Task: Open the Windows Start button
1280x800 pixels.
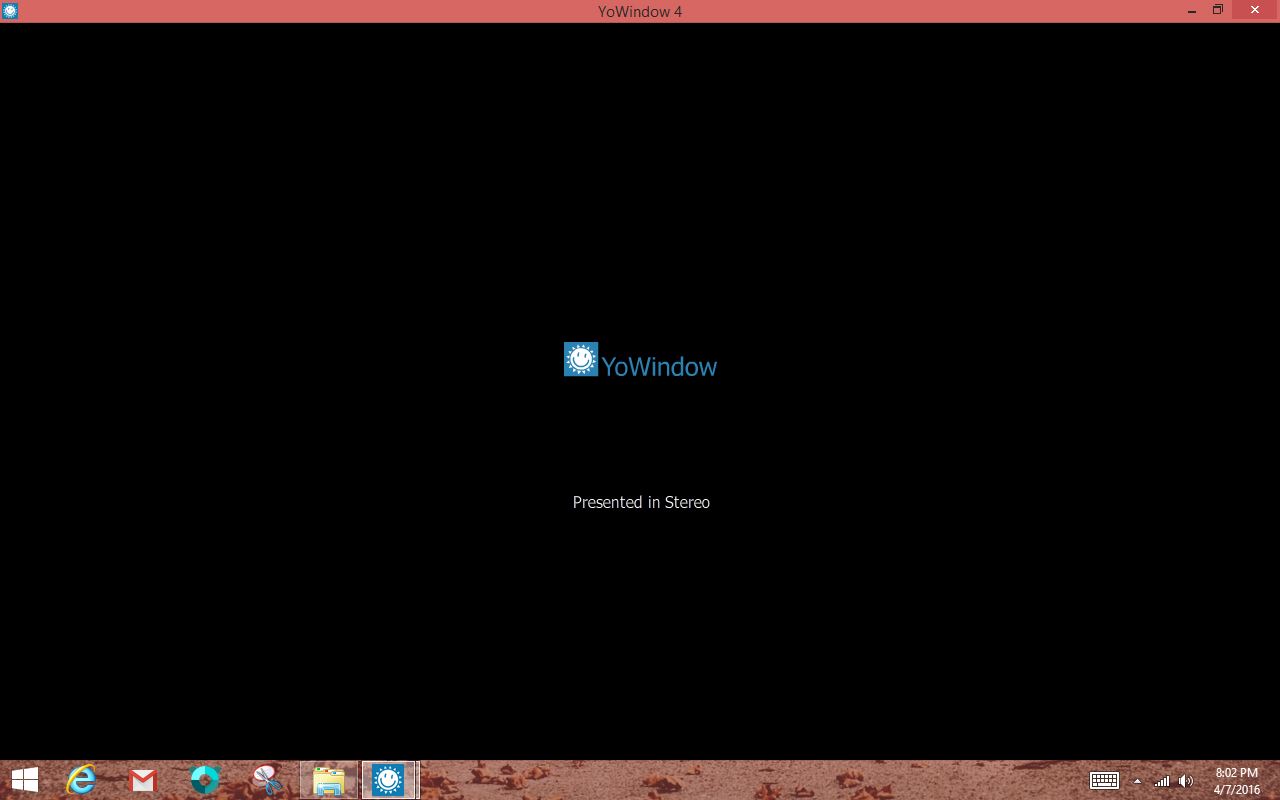Action: coord(25,780)
